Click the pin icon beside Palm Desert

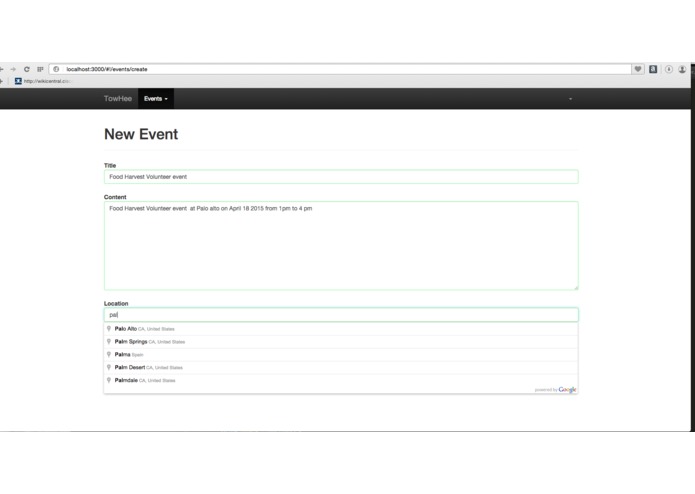109,367
